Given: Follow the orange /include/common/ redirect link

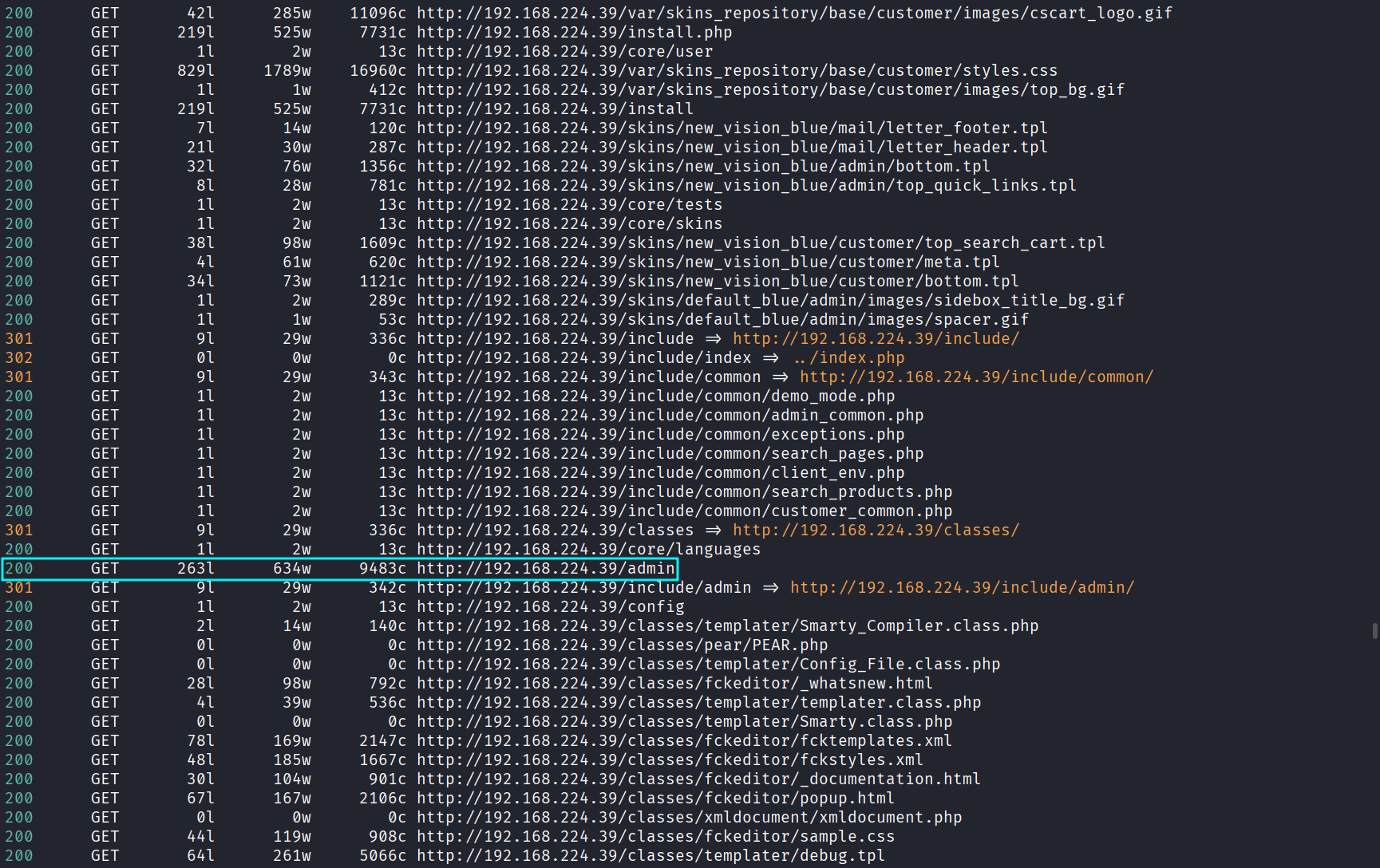Looking at the screenshot, I should [976, 377].
